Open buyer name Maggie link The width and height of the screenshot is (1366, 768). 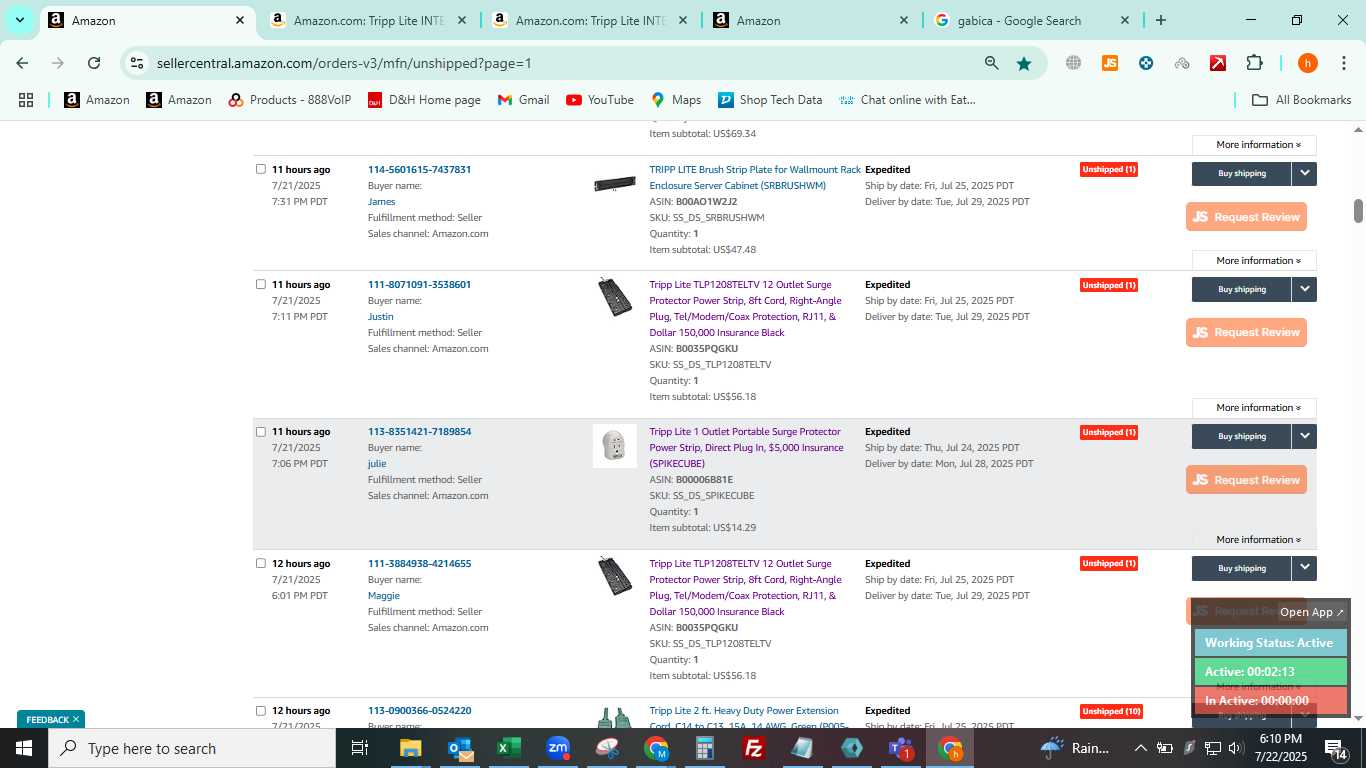384,595
